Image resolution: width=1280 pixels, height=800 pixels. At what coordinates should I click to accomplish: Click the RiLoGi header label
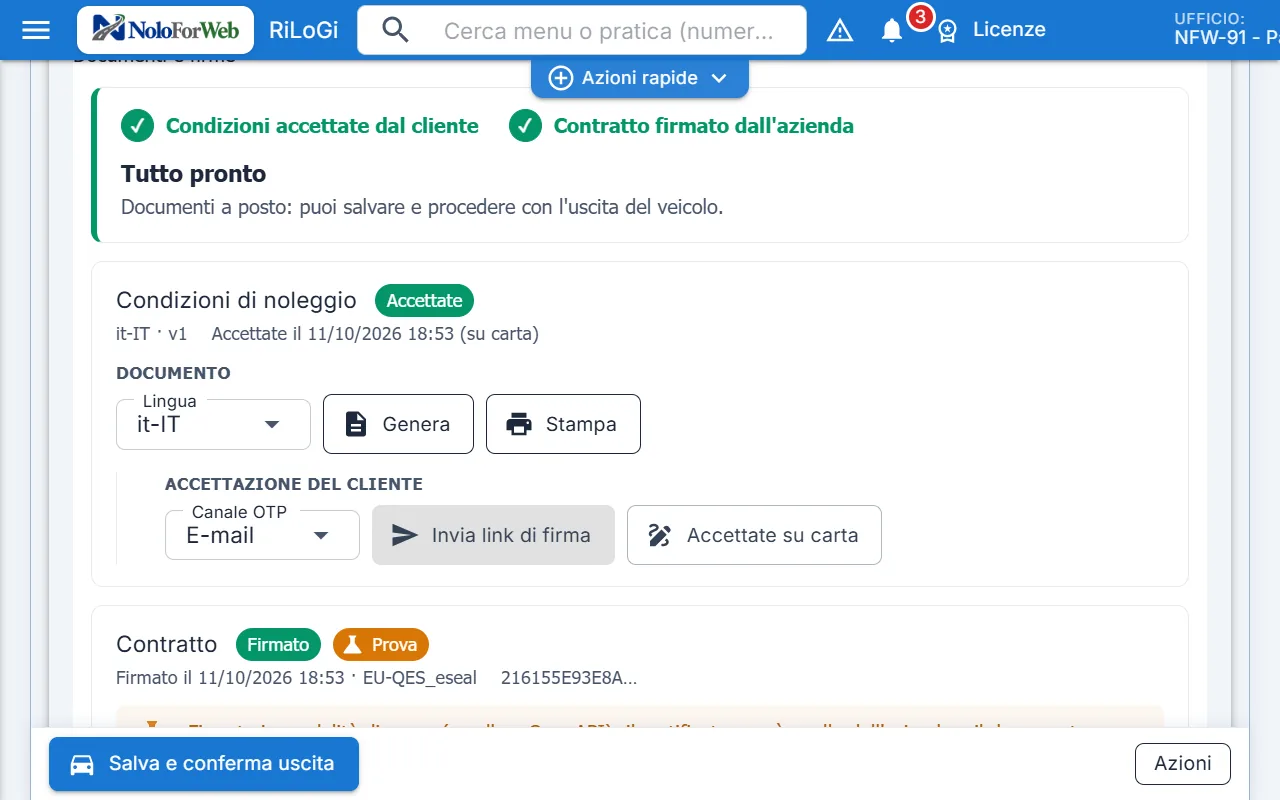pyautogui.click(x=304, y=30)
